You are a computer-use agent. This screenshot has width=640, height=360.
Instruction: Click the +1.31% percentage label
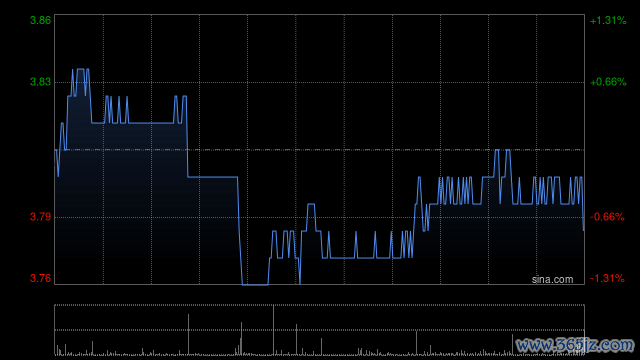tap(608, 20)
